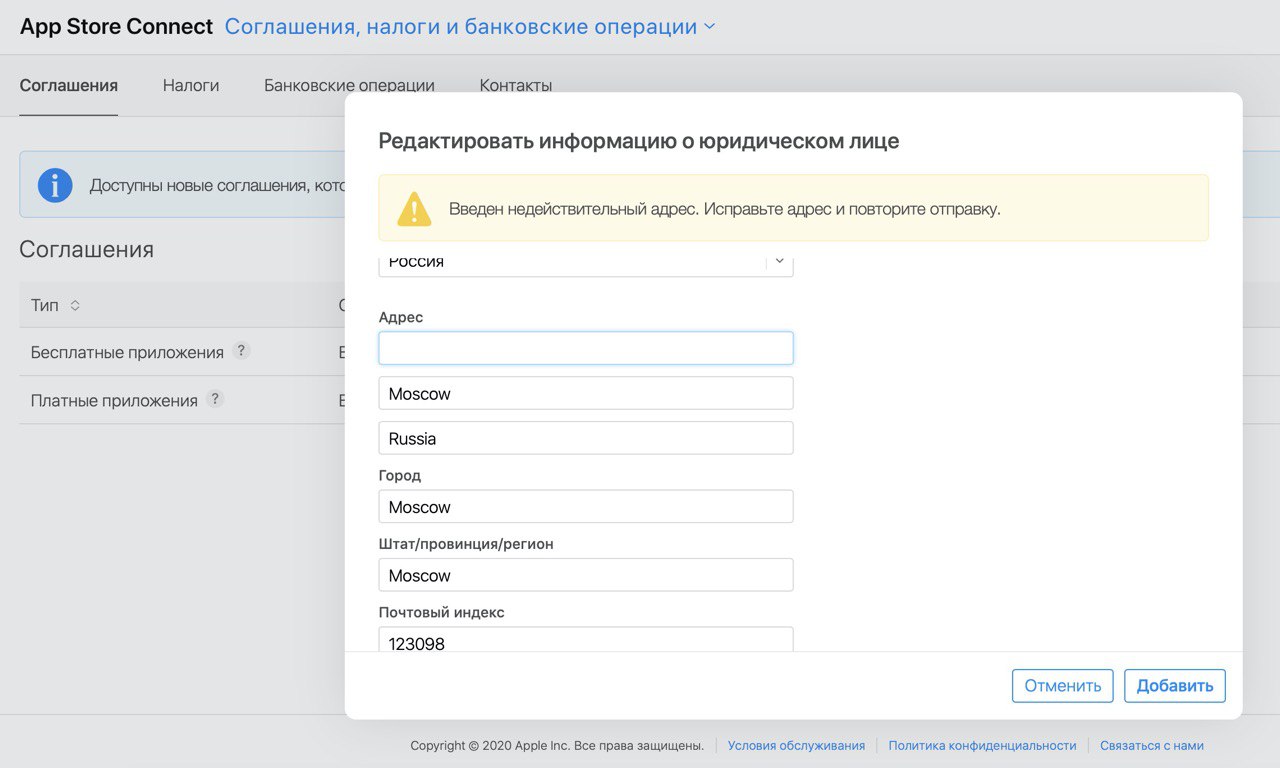Switch to the Соглашения tab
The image size is (1280, 768).
[x=69, y=85]
